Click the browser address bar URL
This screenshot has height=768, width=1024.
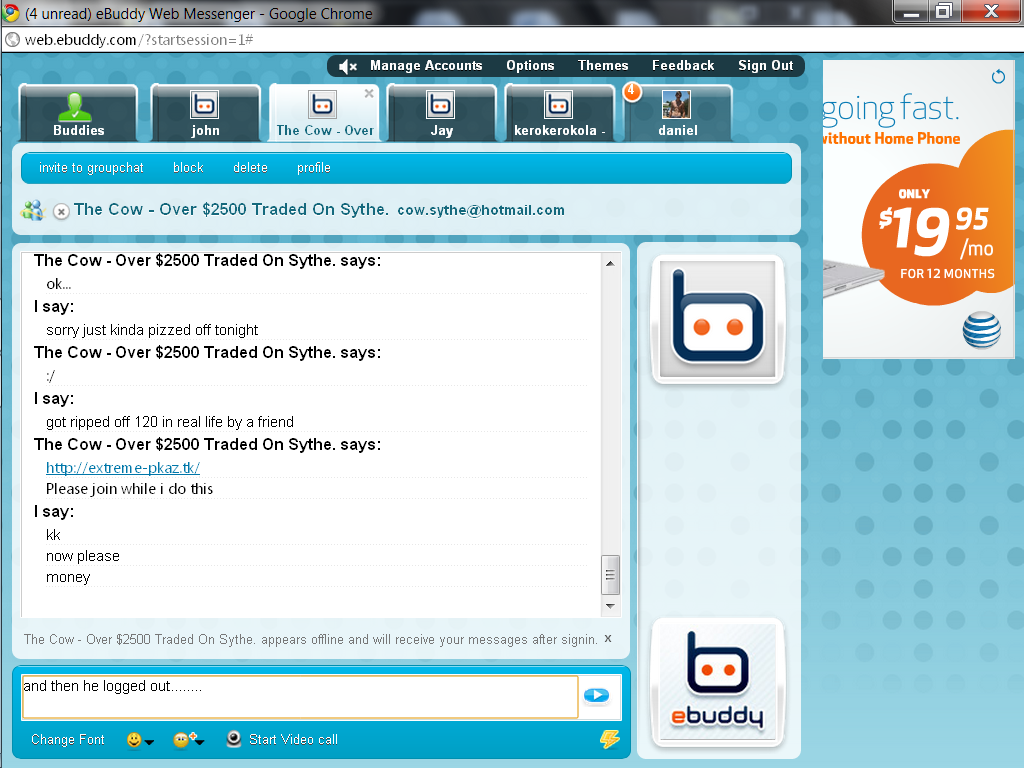pyautogui.click(x=138, y=40)
